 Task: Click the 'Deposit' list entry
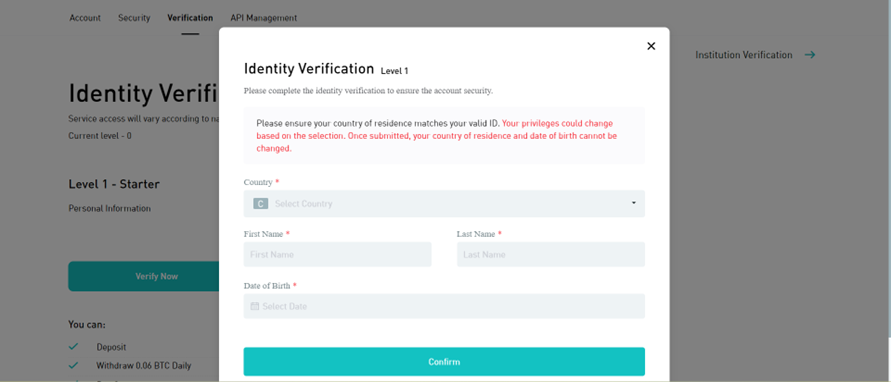click(x=111, y=347)
